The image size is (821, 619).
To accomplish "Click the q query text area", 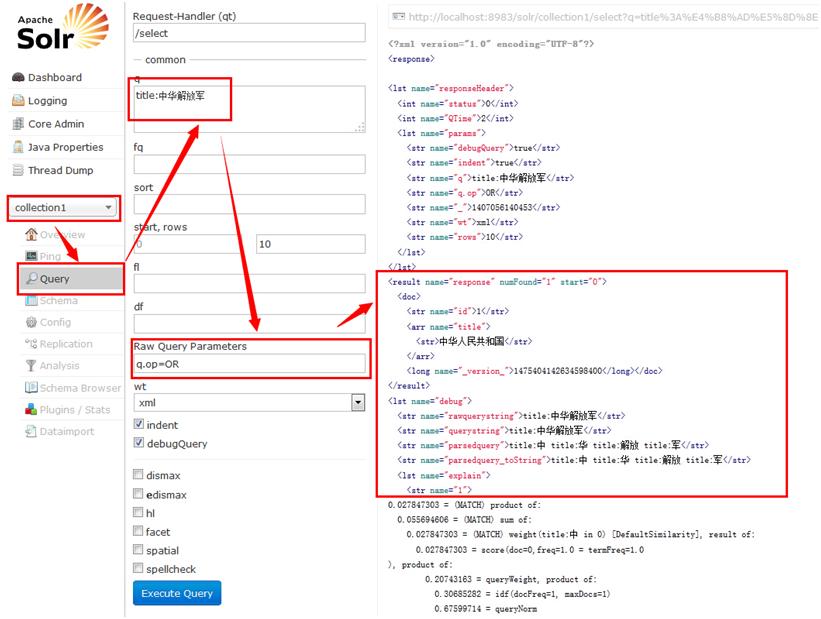I will click(249, 109).
